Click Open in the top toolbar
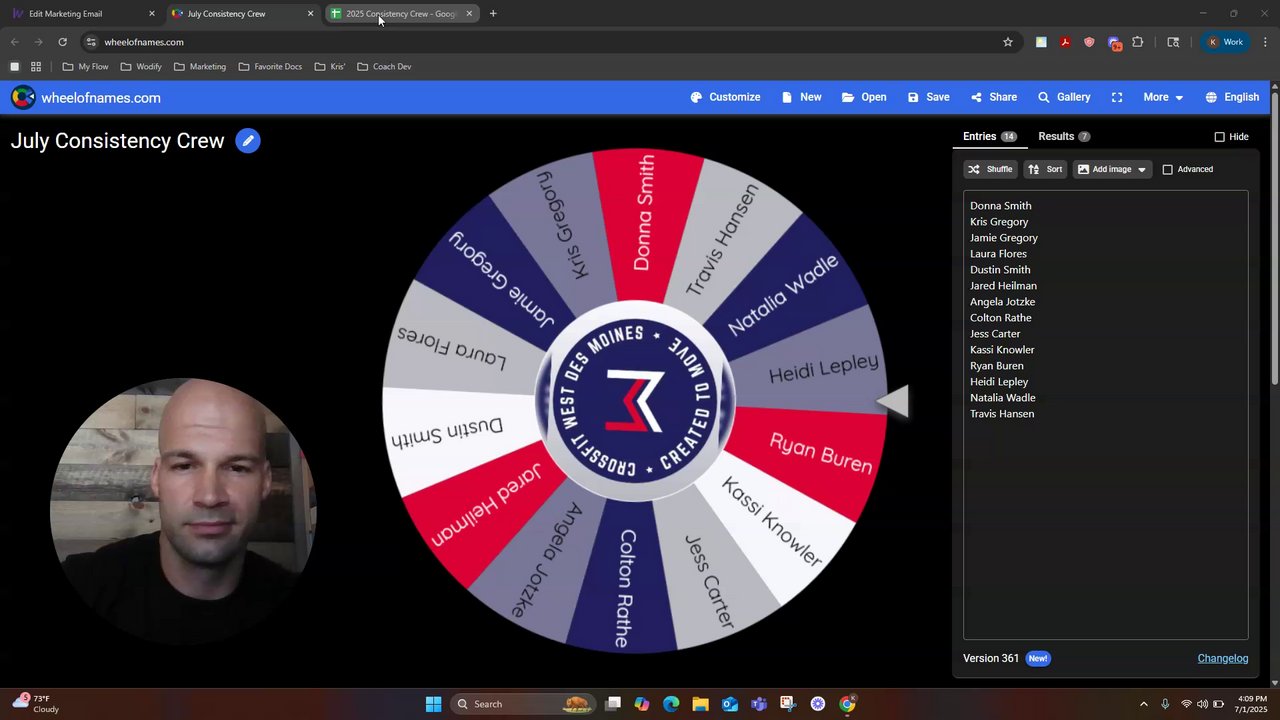 (x=864, y=97)
